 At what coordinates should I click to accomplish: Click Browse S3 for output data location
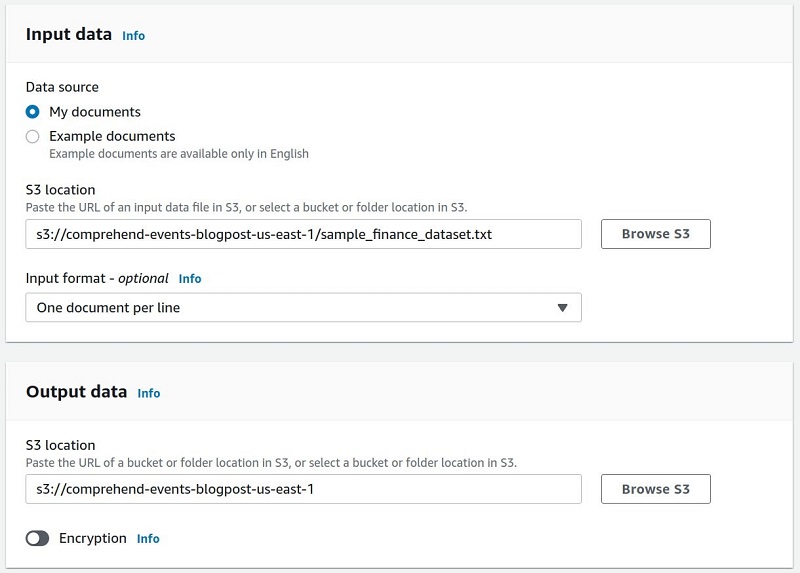(x=656, y=489)
